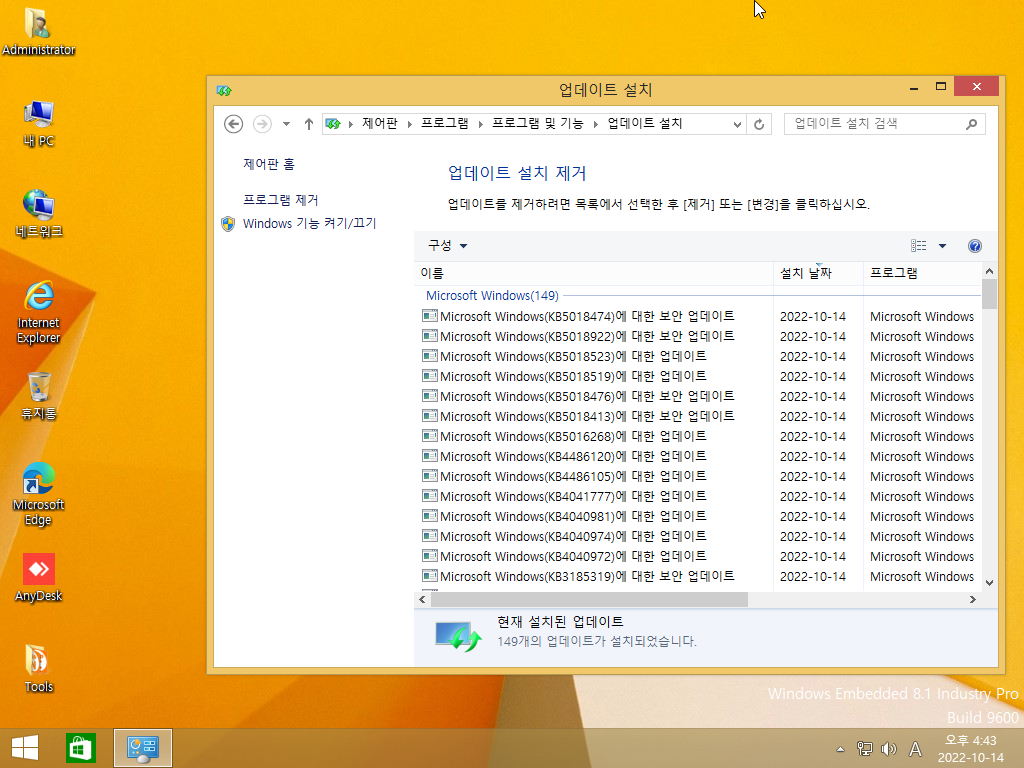The height and width of the screenshot is (768, 1024).
Task: Sort by the 이름 column header
Action: [594, 273]
